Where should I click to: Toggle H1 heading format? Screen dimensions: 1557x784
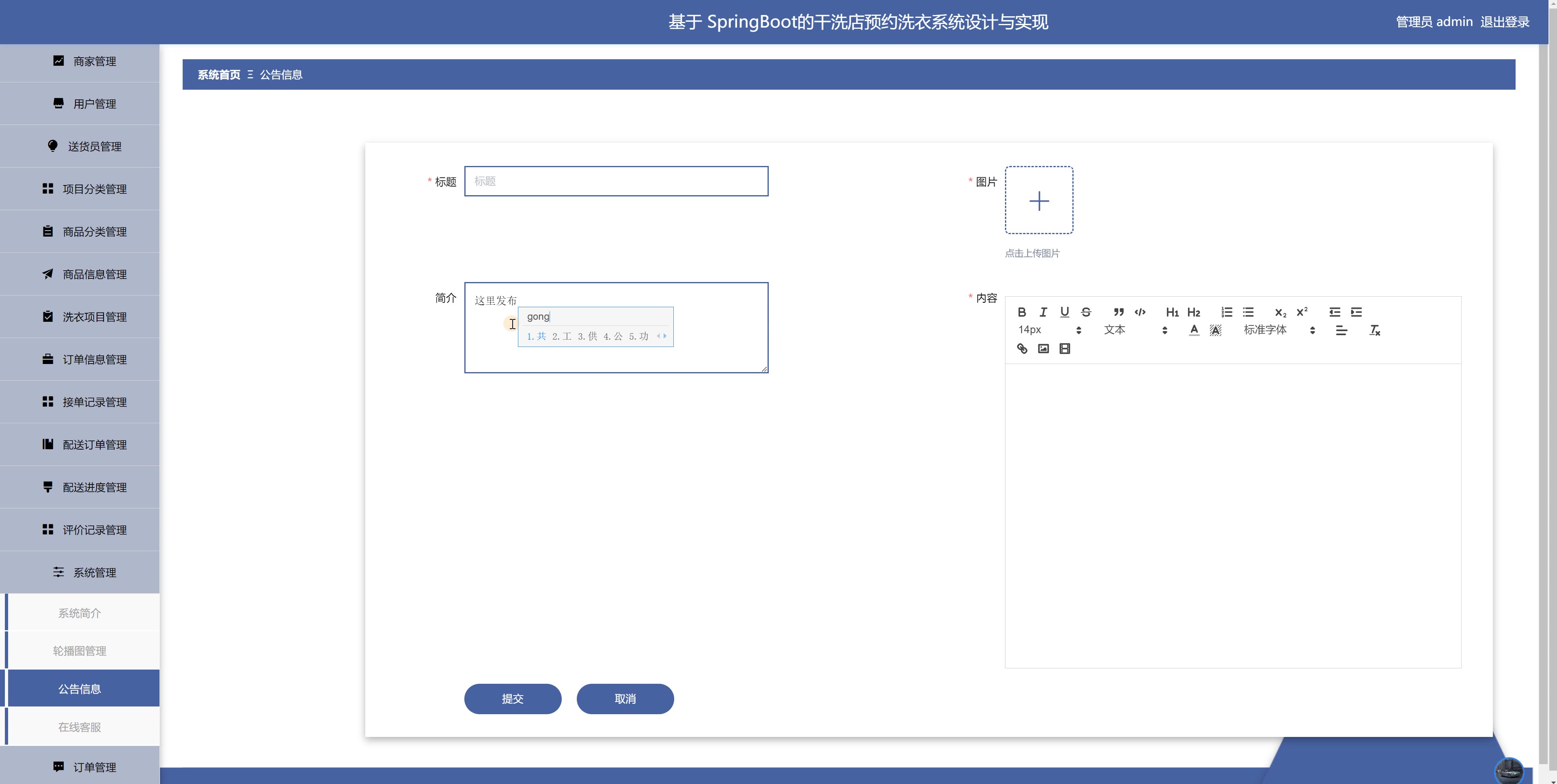[x=1172, y=312]
